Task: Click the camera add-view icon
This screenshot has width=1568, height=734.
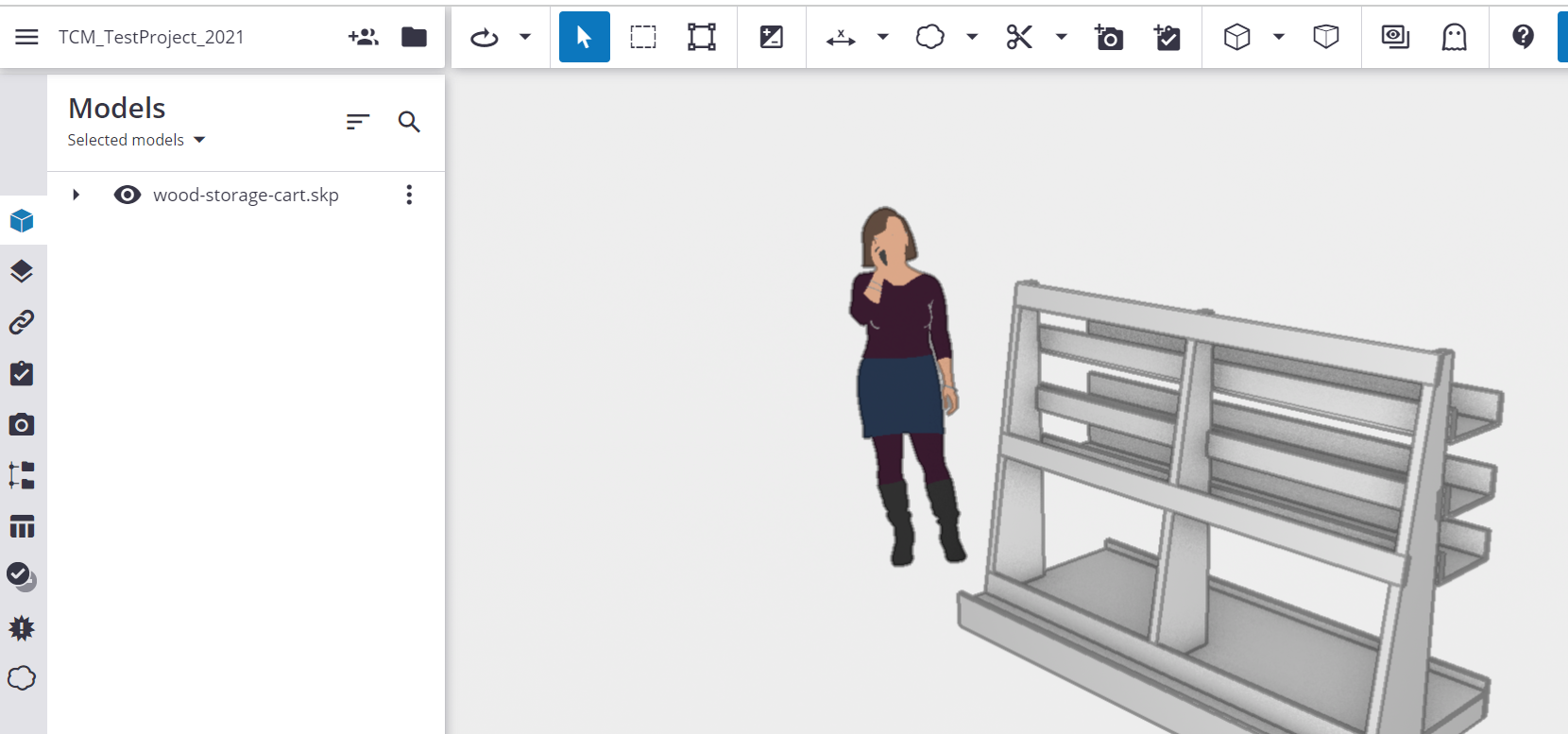Action: (x=1108, y=37)
